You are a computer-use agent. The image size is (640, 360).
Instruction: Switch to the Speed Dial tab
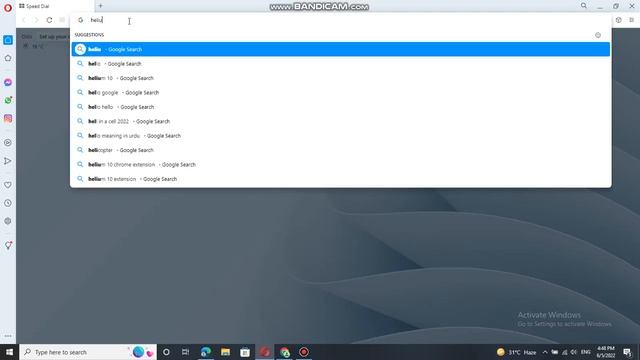click(x=55, y=6)
